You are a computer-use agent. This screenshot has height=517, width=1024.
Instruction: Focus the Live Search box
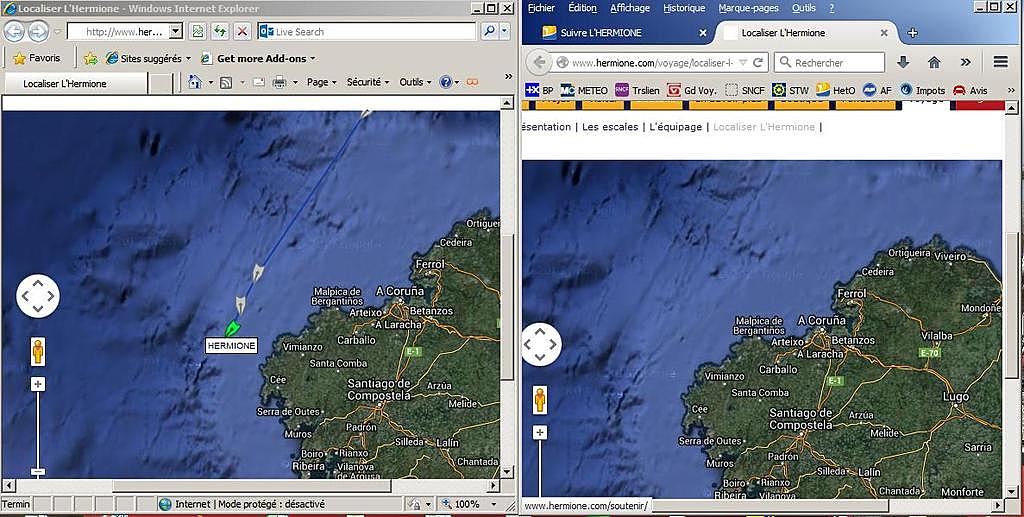tap(366, 31)
